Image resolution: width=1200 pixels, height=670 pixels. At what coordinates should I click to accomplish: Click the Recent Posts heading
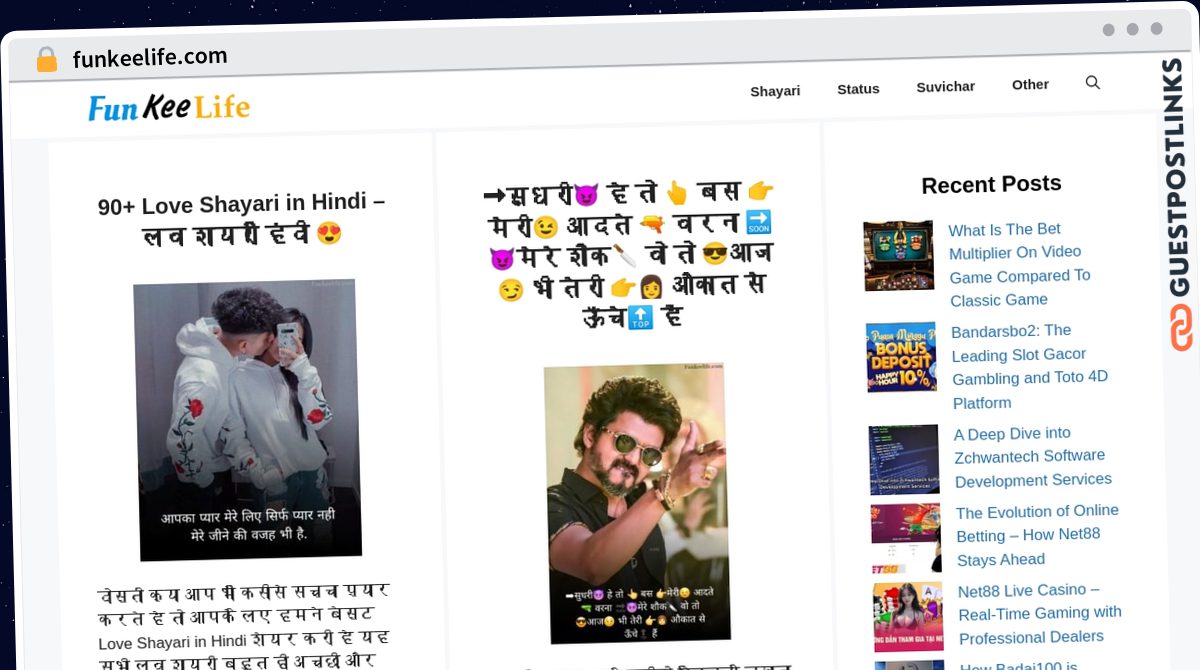tap(991, 184)
